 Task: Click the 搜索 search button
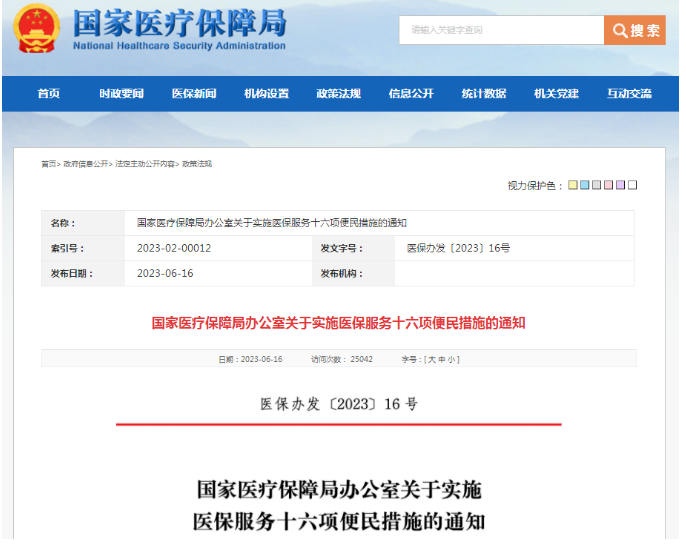tap(635, 30)
